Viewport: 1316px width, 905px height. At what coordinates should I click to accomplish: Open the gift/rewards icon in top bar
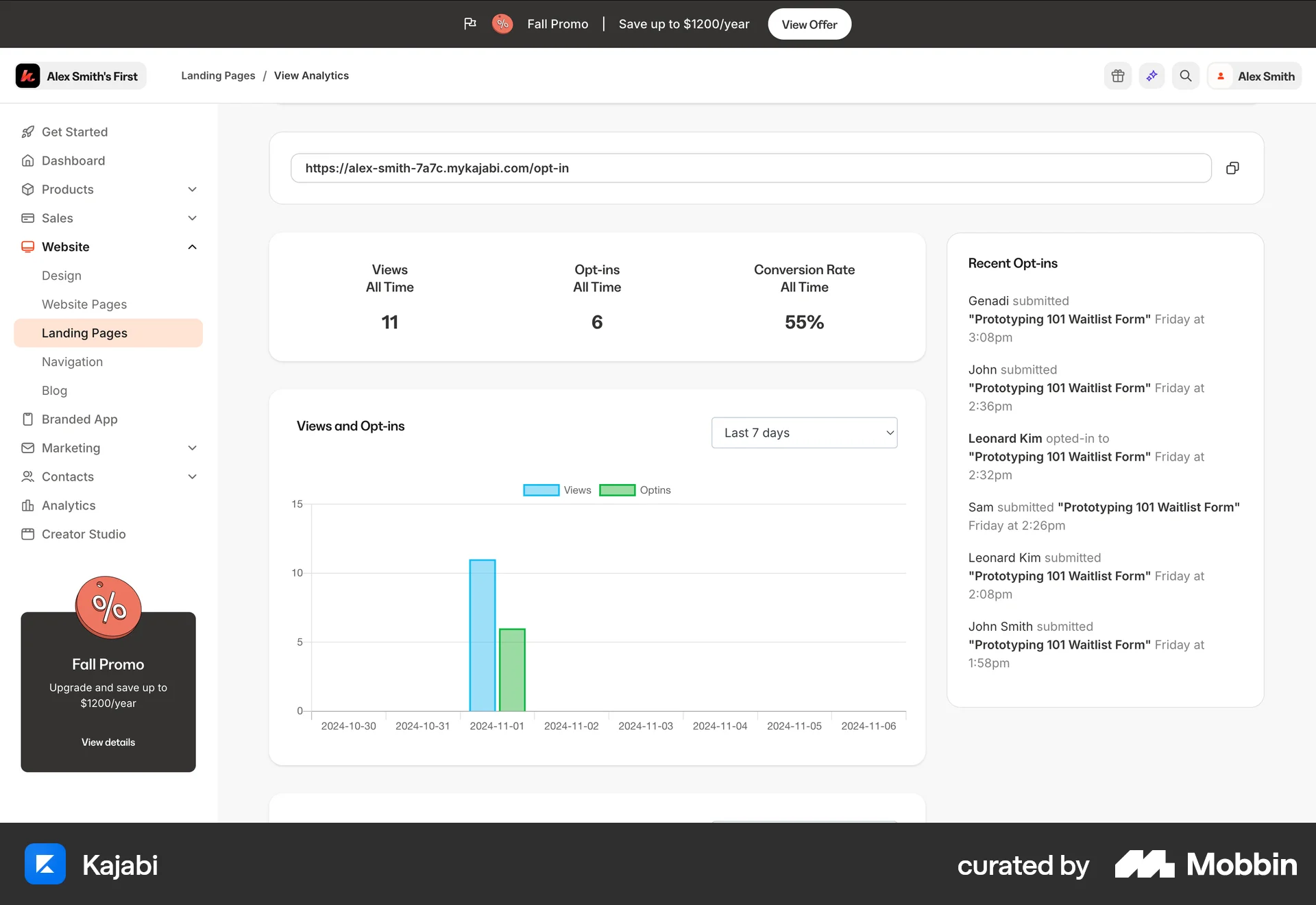tap(1117, 75)
